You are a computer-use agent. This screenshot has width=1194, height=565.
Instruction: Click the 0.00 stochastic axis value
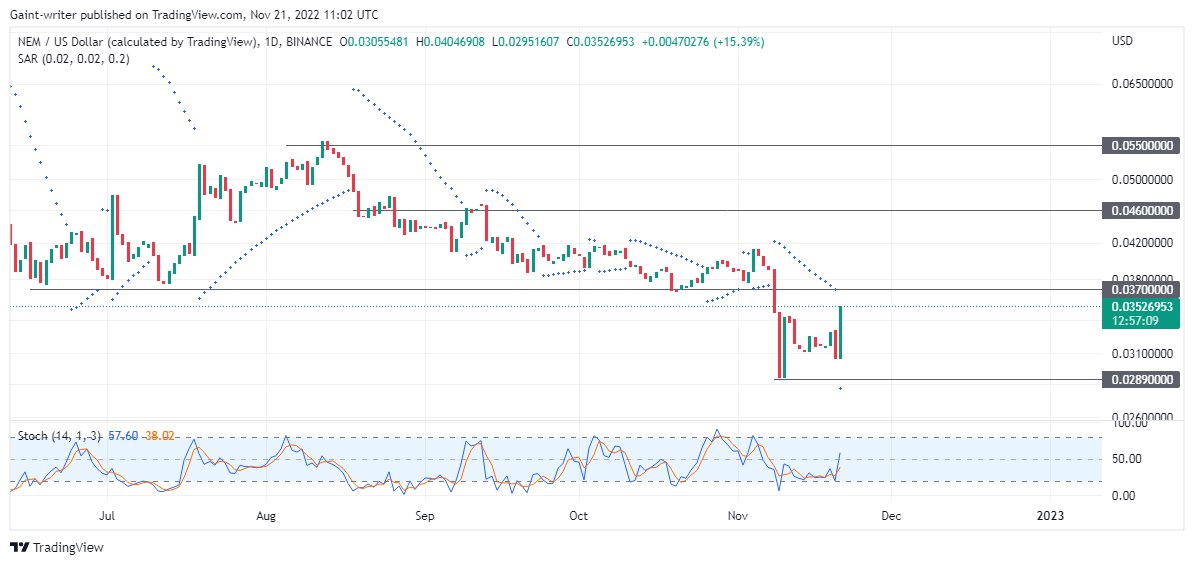point(1124,495)
